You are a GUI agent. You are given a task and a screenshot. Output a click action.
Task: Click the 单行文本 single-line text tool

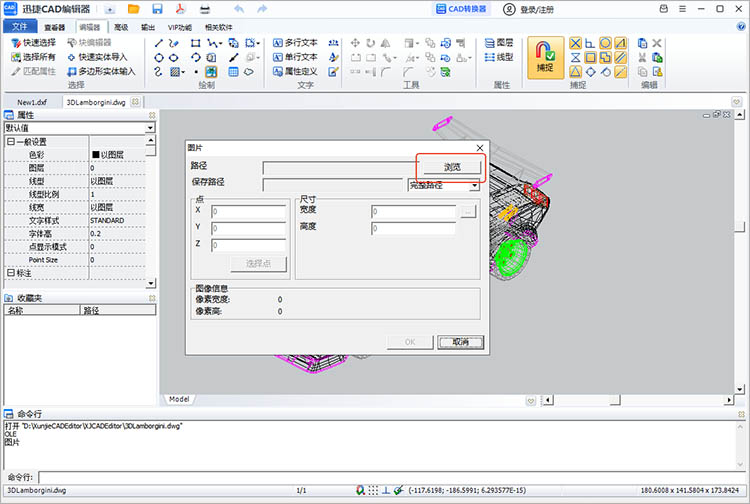coord(295,58)
